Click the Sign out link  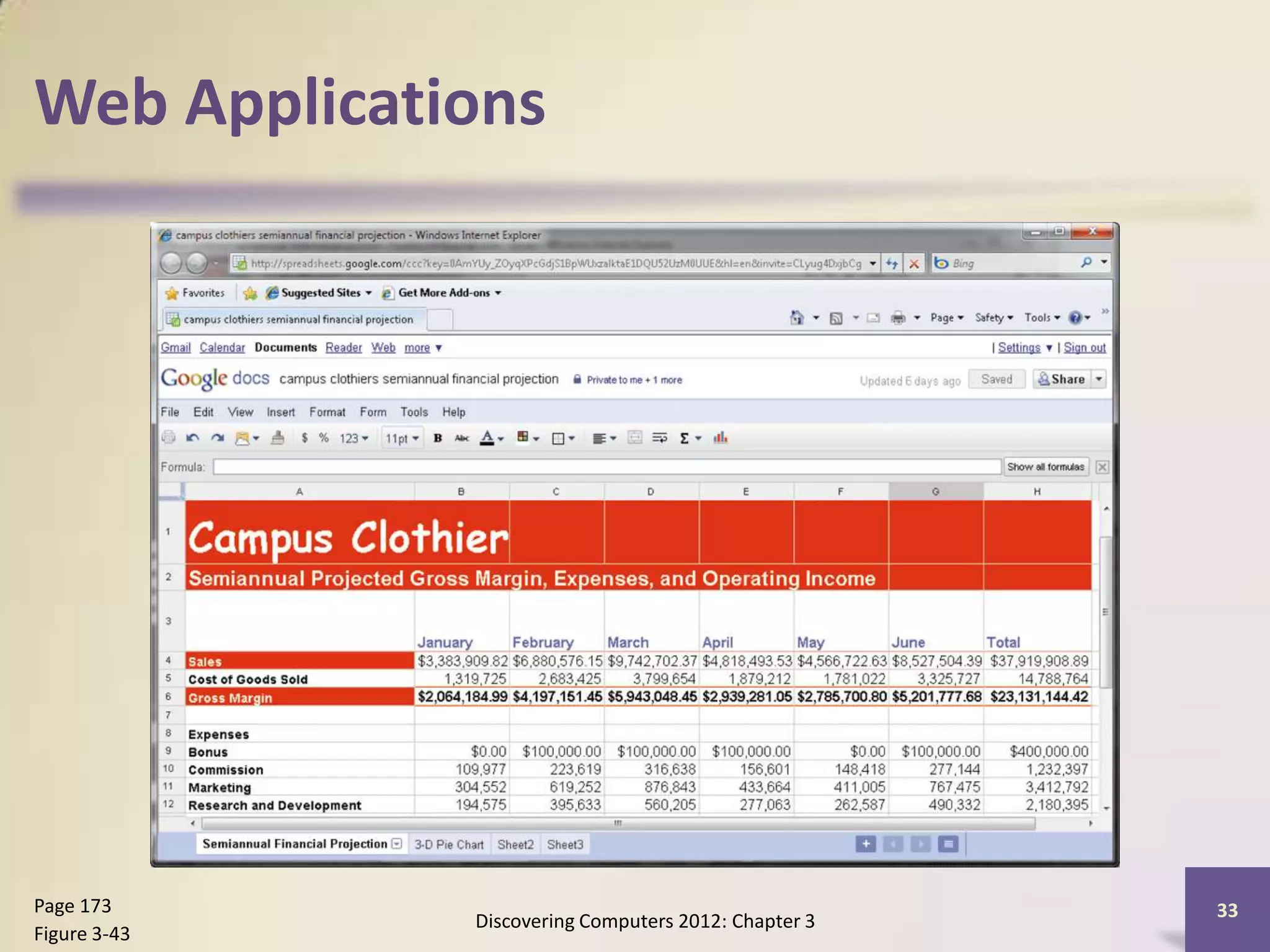(1085, 348)
